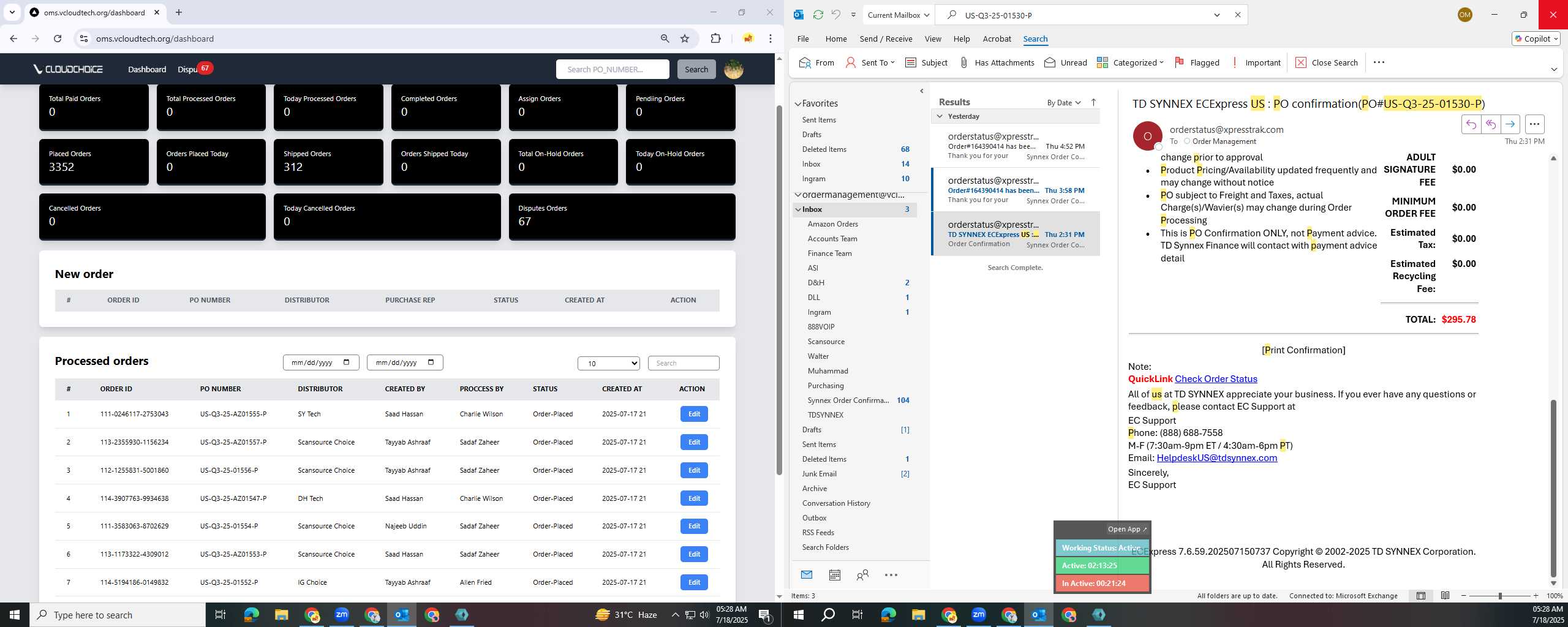Edit order 112-1255831-5001860

694,470
